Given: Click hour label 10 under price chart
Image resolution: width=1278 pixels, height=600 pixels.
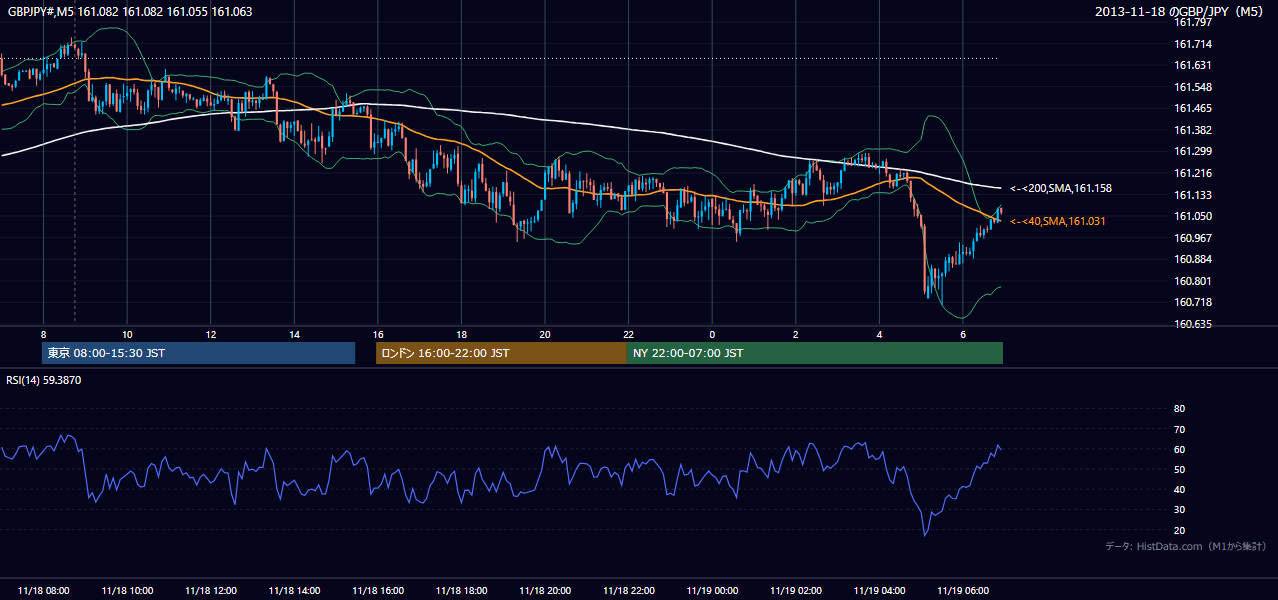Looking at the screenshot, I should (127, 334).
